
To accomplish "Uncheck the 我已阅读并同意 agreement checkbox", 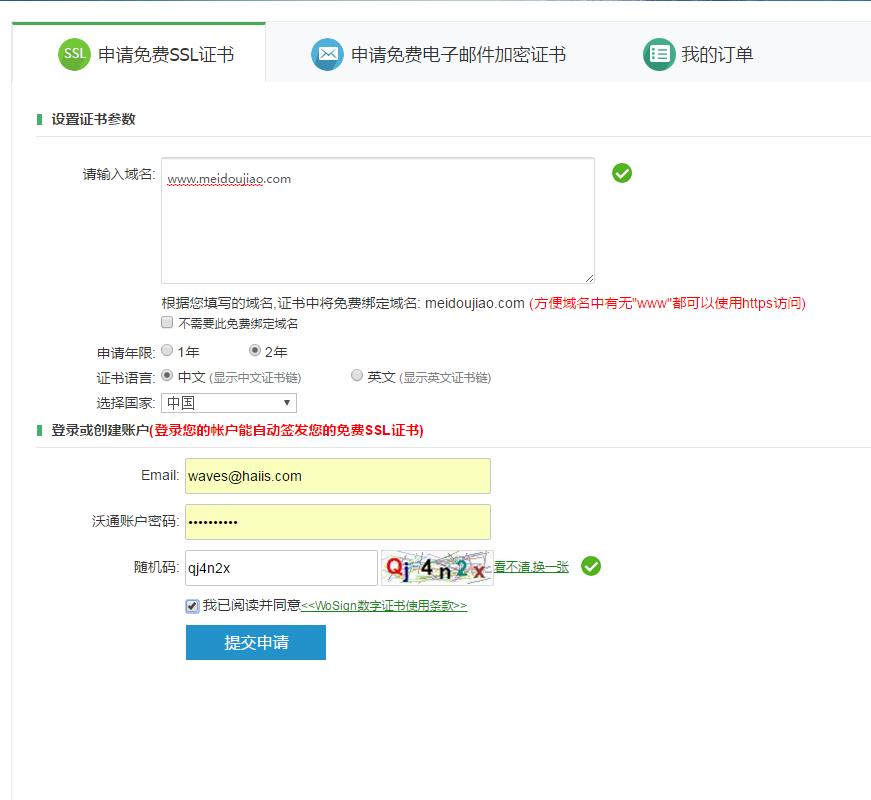I will (193, 605).
